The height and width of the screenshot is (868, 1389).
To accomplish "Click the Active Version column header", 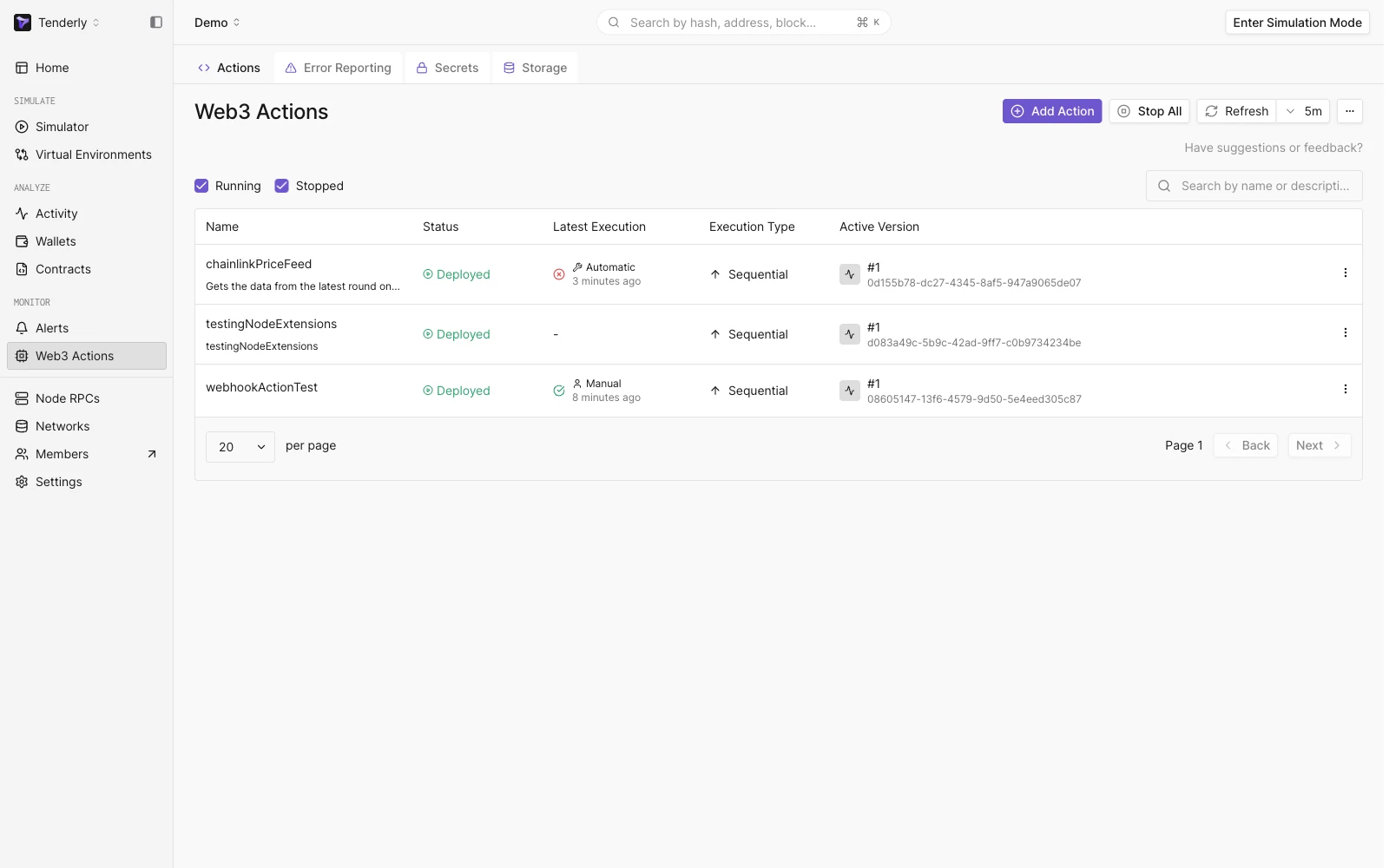I will tap(879, 227).
